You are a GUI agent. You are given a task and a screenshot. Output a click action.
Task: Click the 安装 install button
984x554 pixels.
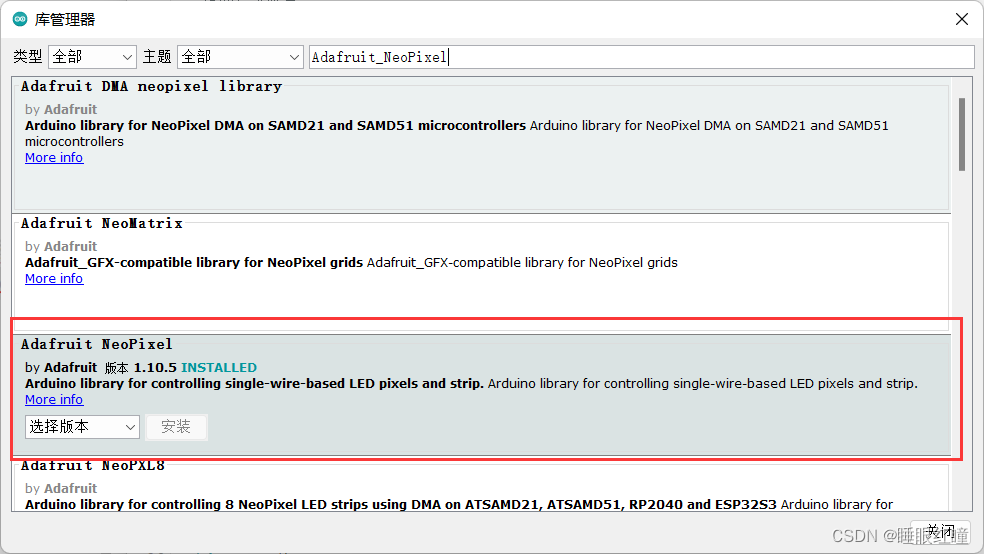click(176, 427)
